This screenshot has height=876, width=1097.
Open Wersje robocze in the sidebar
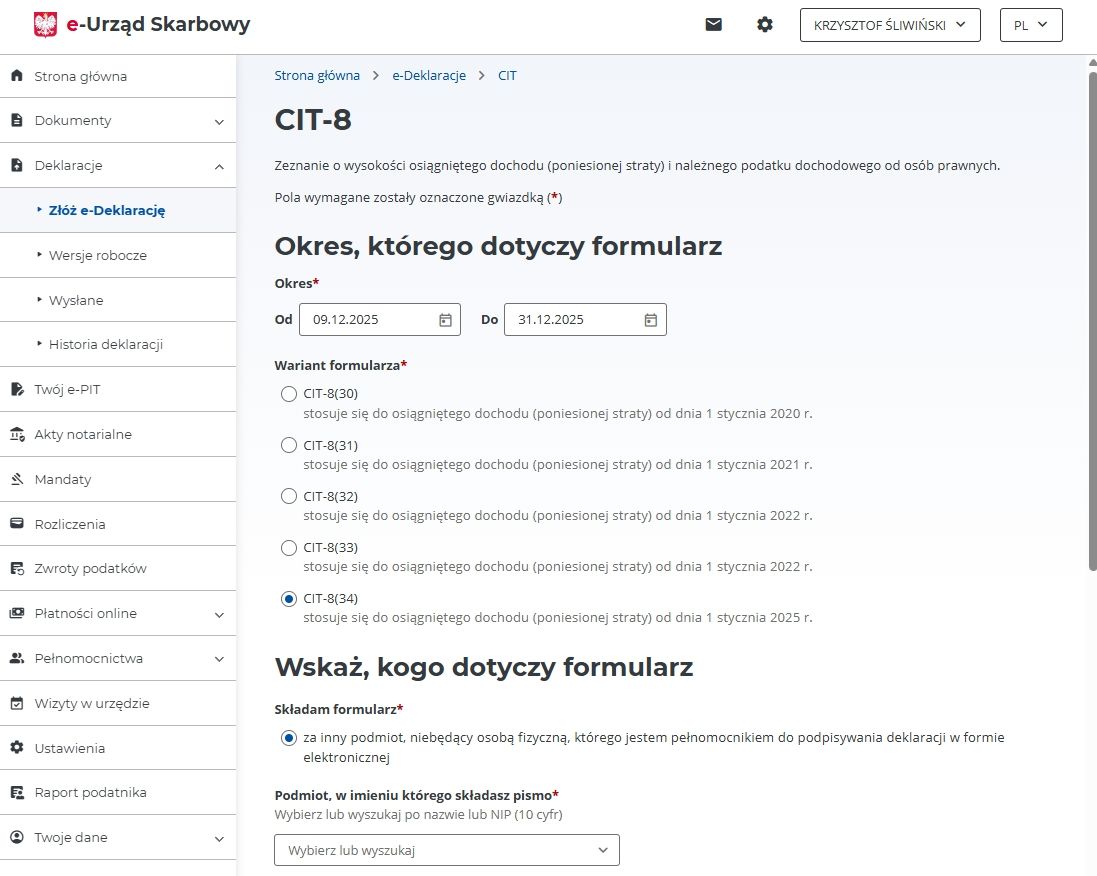tap(98, 256)
